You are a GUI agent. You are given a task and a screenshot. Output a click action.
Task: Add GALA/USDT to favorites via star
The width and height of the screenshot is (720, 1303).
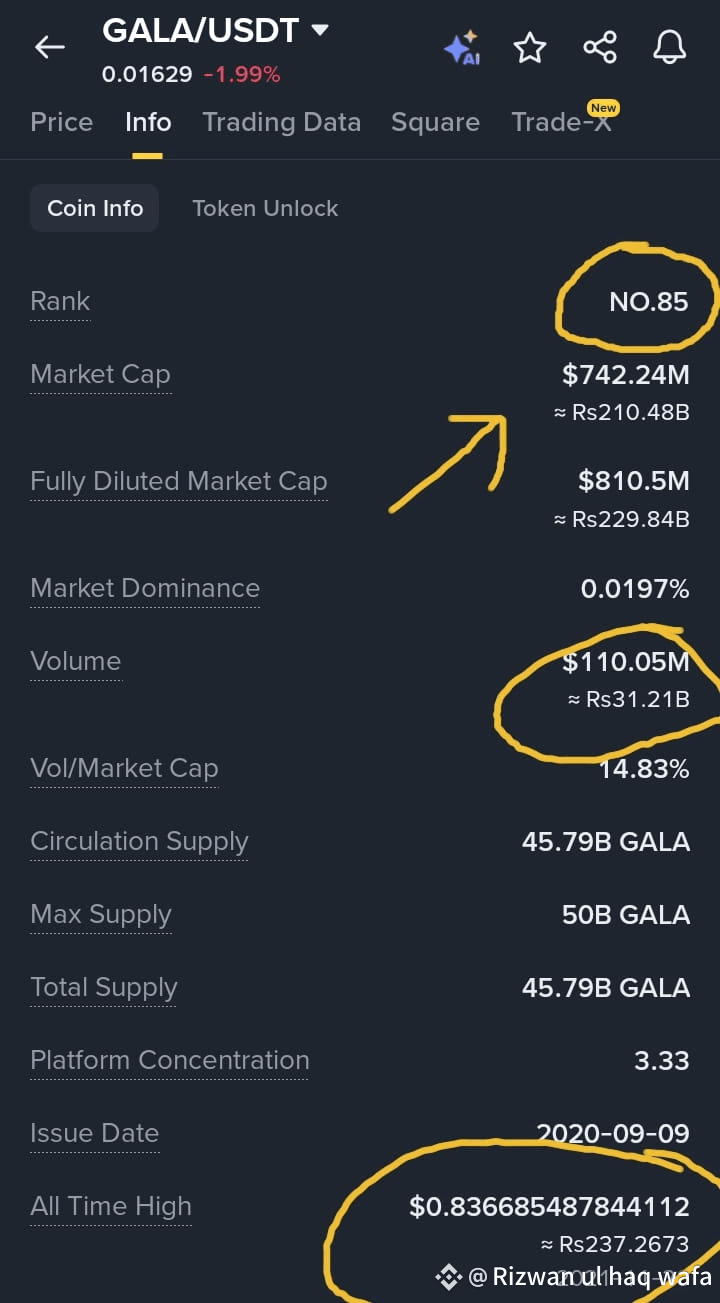pos(530,47)
